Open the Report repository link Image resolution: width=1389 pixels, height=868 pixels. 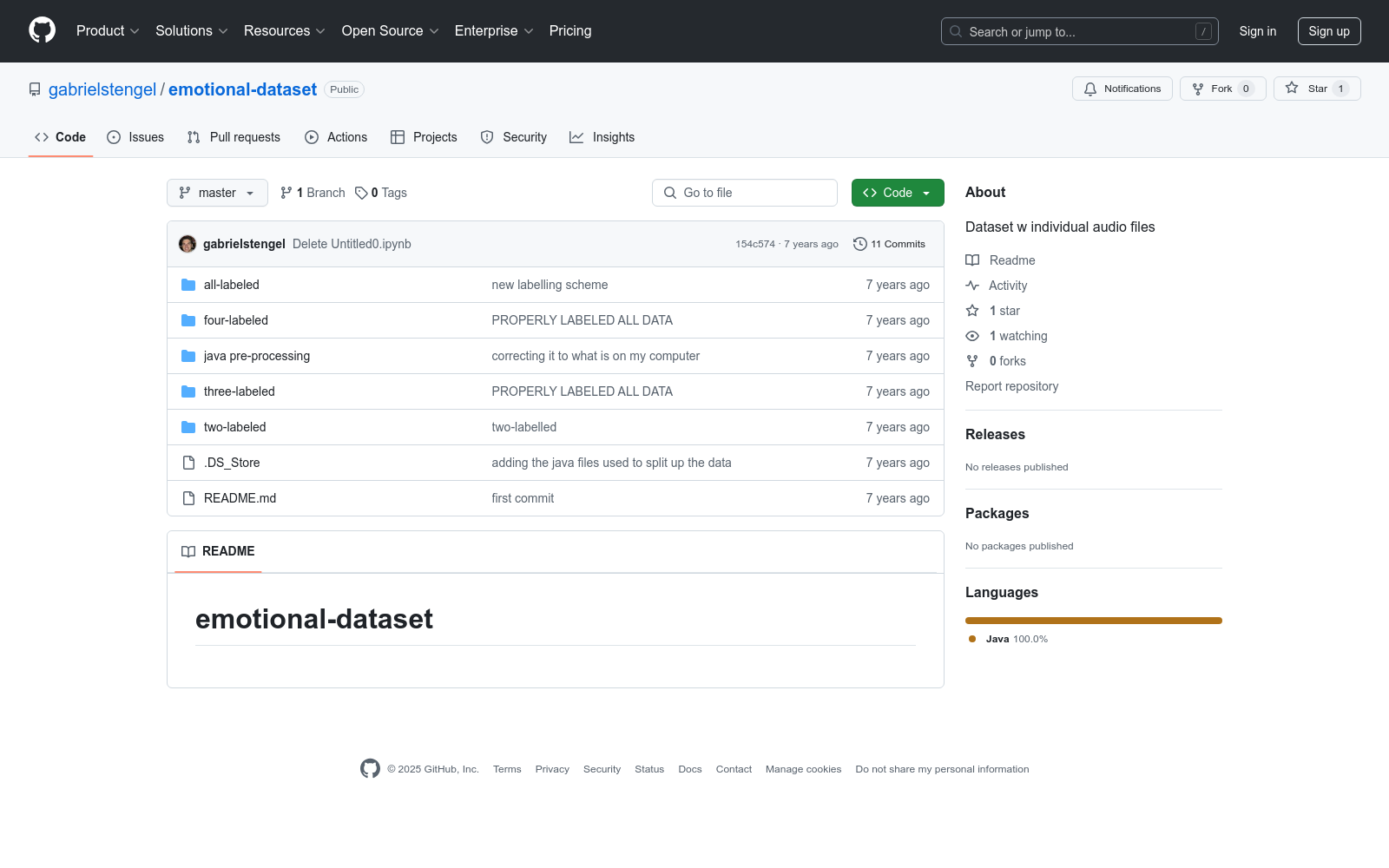(x=1012, y=386)
